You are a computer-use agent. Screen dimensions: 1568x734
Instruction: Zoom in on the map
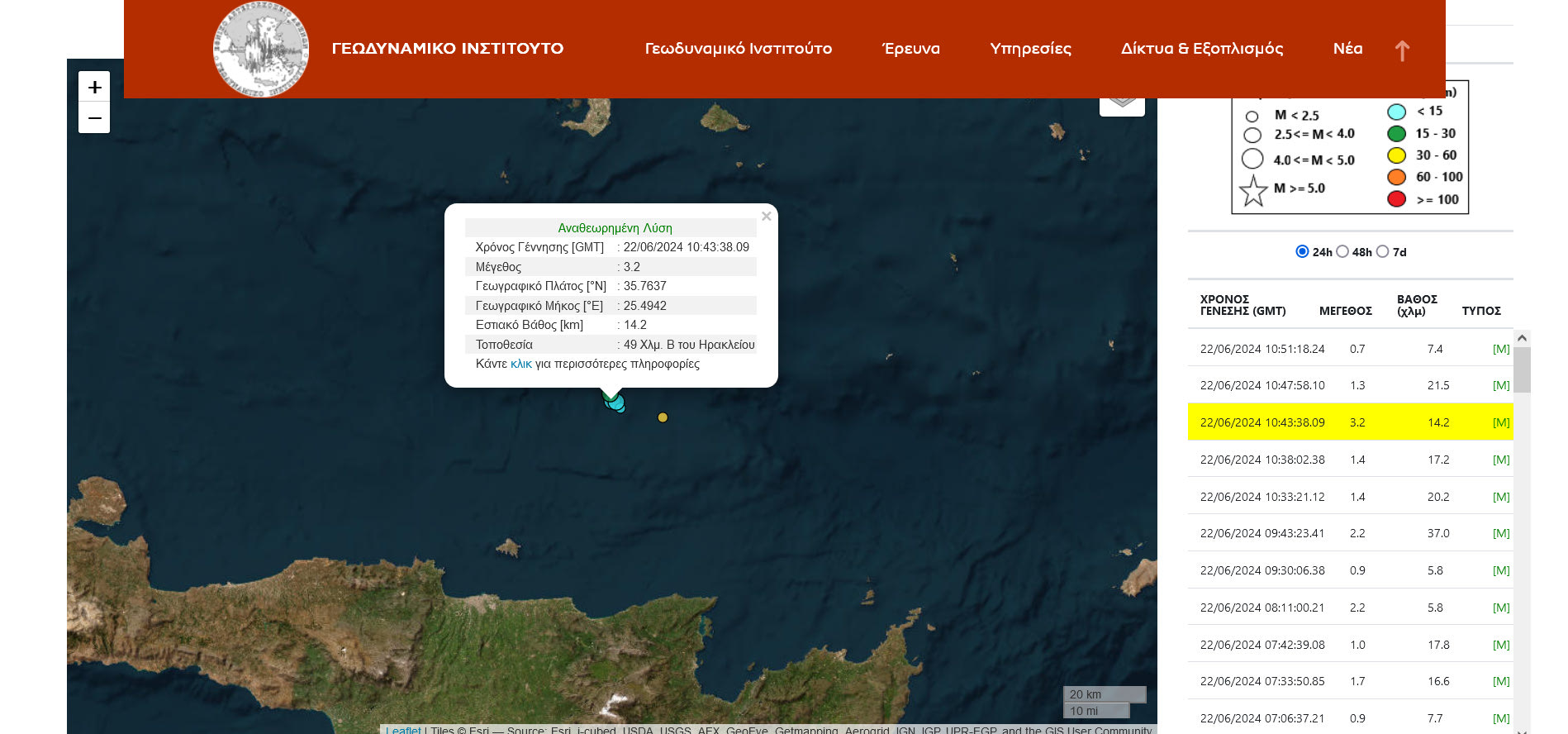[x=94, y=87]
